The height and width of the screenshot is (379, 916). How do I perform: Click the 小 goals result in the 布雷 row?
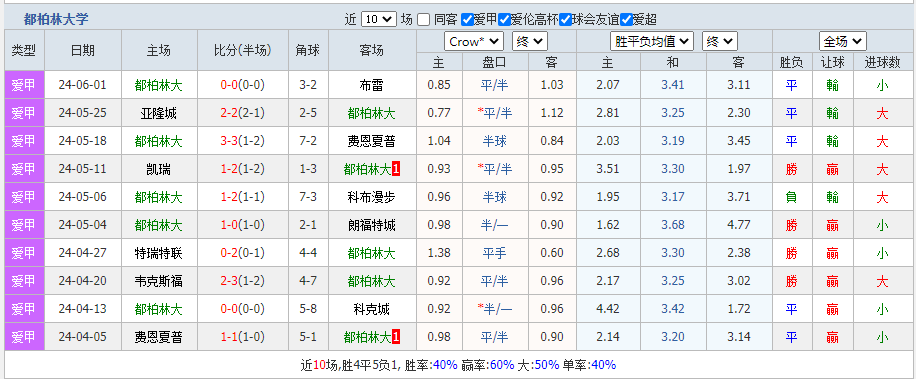coord(882,85)
